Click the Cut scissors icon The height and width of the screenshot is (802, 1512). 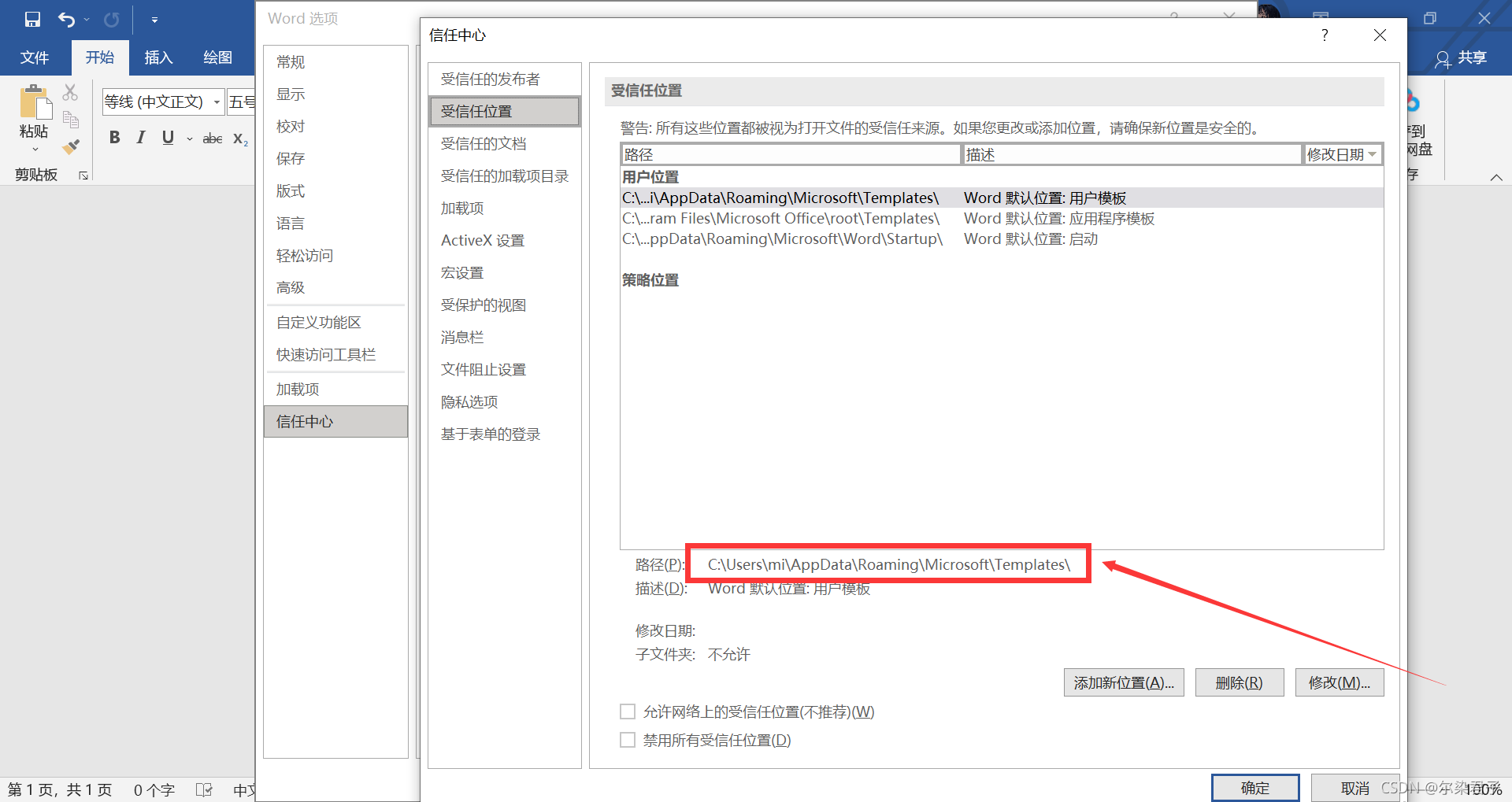coord(70,93)
